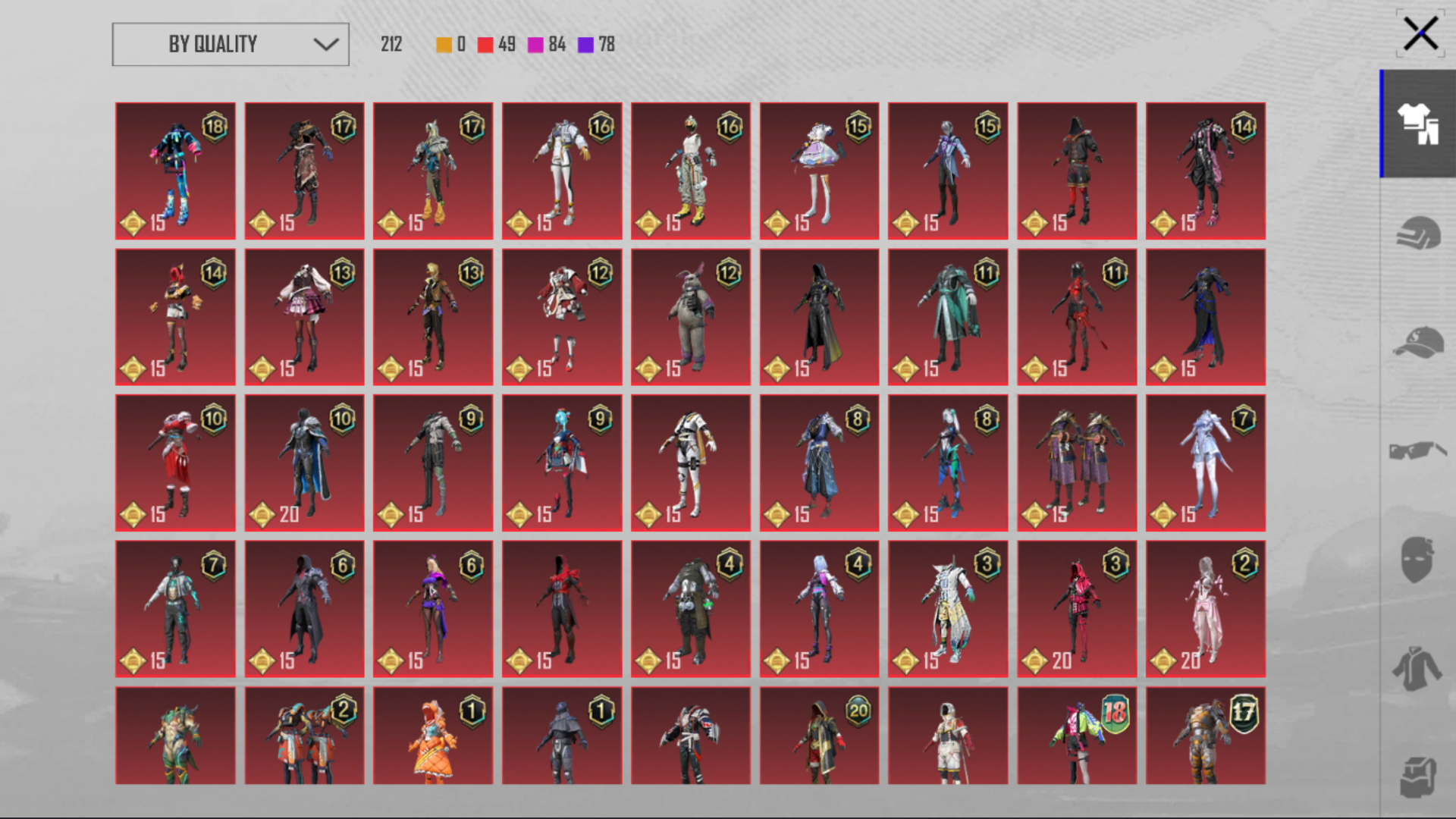Select the teal caped outfit level 11

click(x=948, y=317)
